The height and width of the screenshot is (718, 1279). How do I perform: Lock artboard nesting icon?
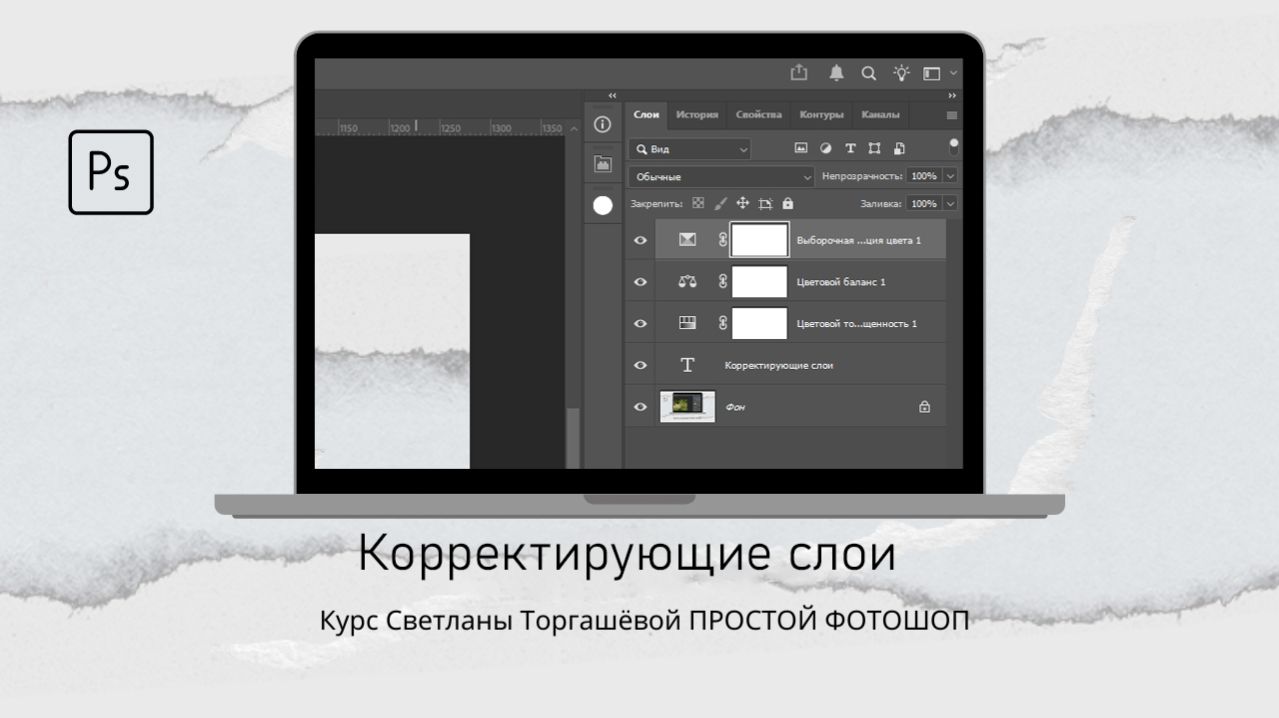[765, 203]
